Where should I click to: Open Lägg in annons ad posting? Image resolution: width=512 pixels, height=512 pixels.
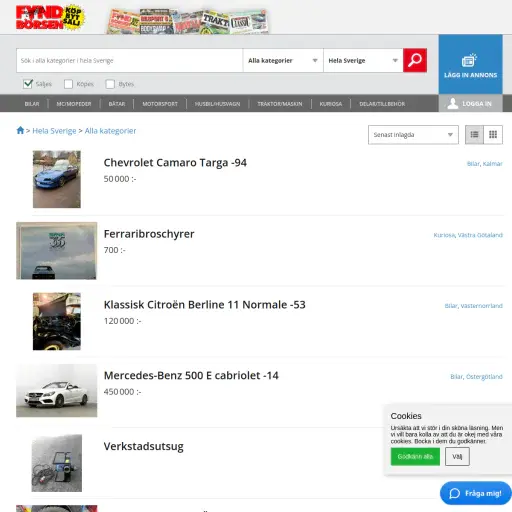[x=470, y=64]
